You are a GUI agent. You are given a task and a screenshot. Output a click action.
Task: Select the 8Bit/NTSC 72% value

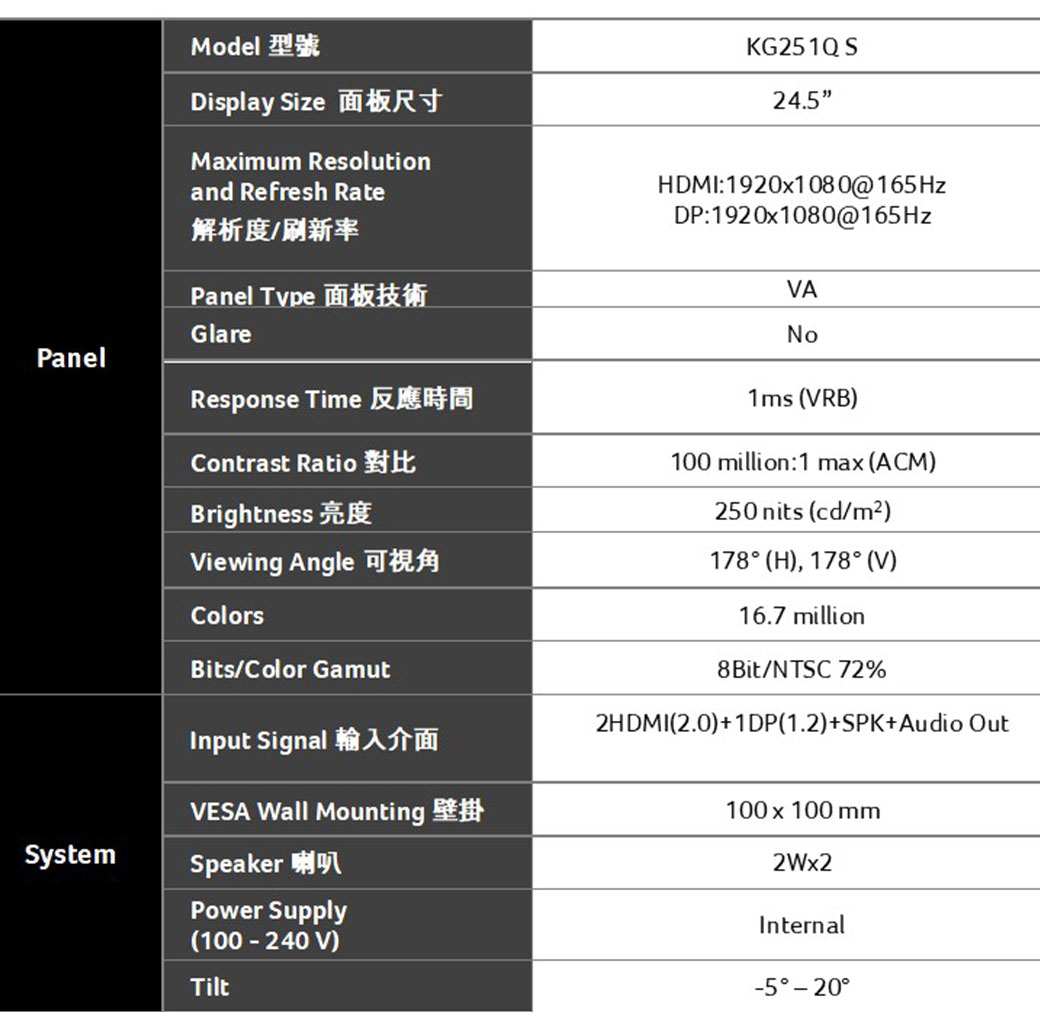coord(802,669)
